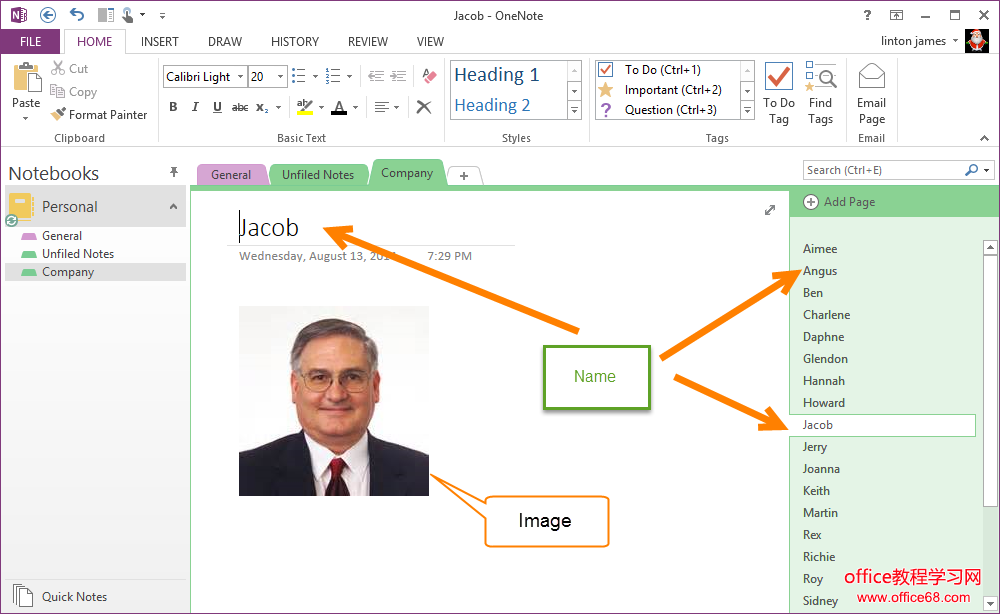Switch to the Unfiled Notes section tab
This screenshot has height=614, width=1000.
pos(317,174)
